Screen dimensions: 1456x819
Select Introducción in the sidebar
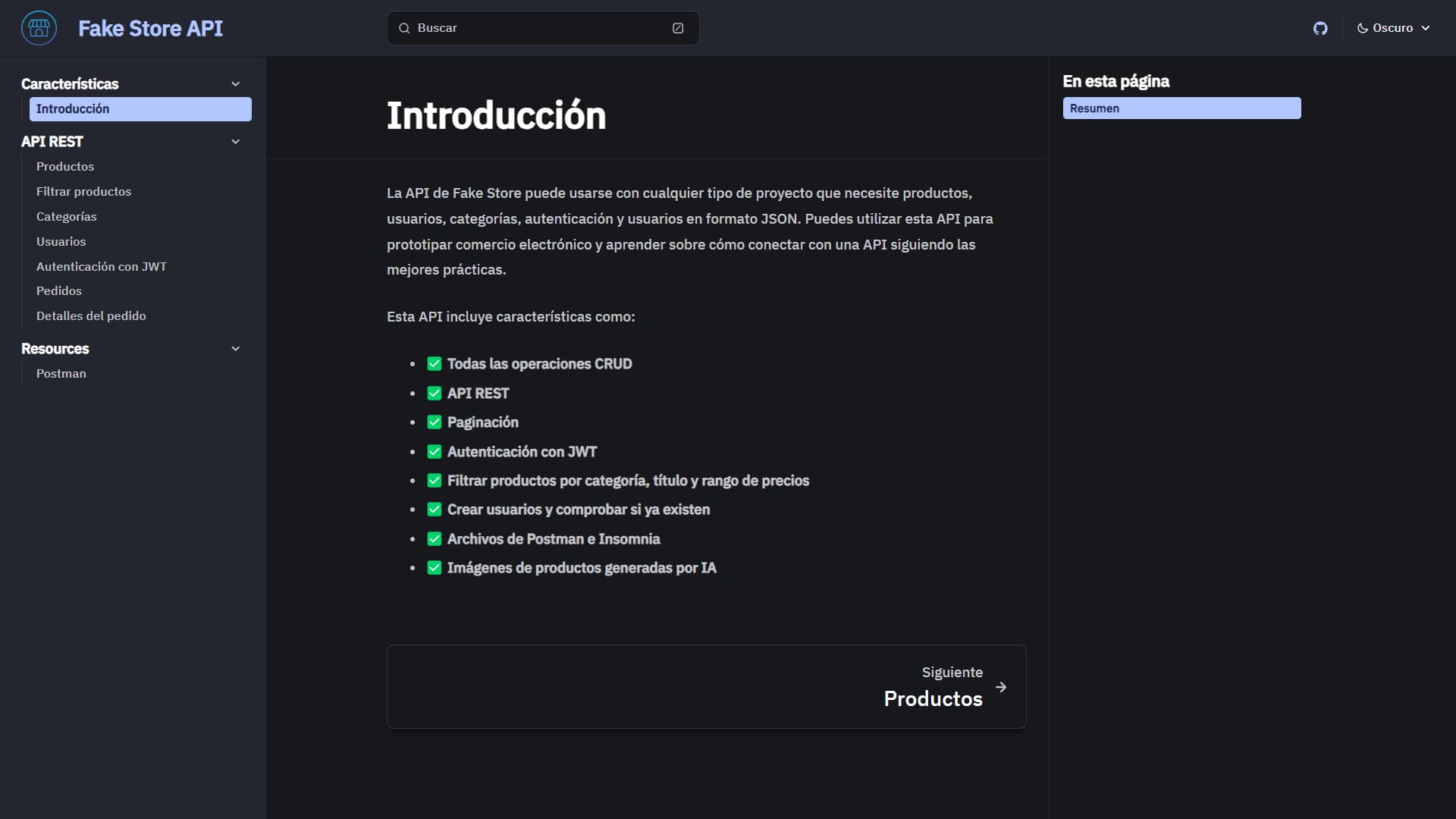[140, 109]
